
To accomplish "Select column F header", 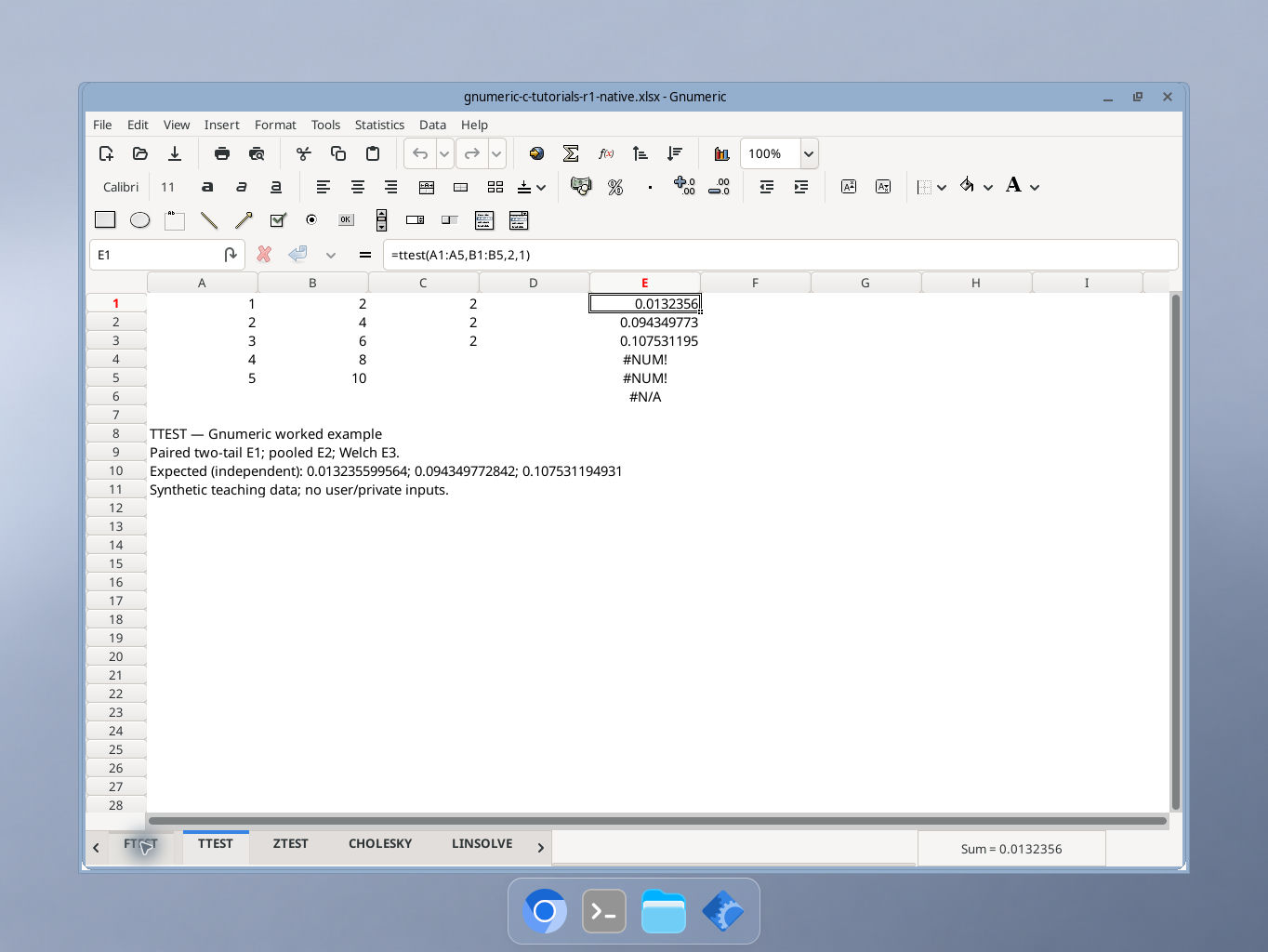I will pos(755,283).
